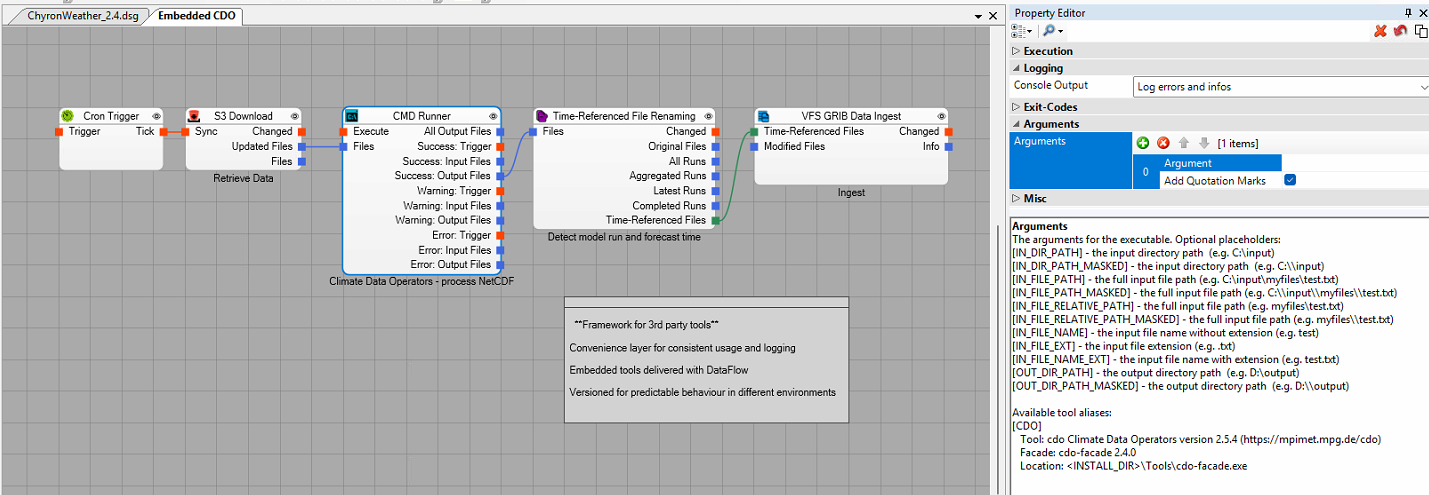The width and height of the screenshot is (1429, 495).
Task: Click the Argument value input field
Action: tap(1355, 163)
